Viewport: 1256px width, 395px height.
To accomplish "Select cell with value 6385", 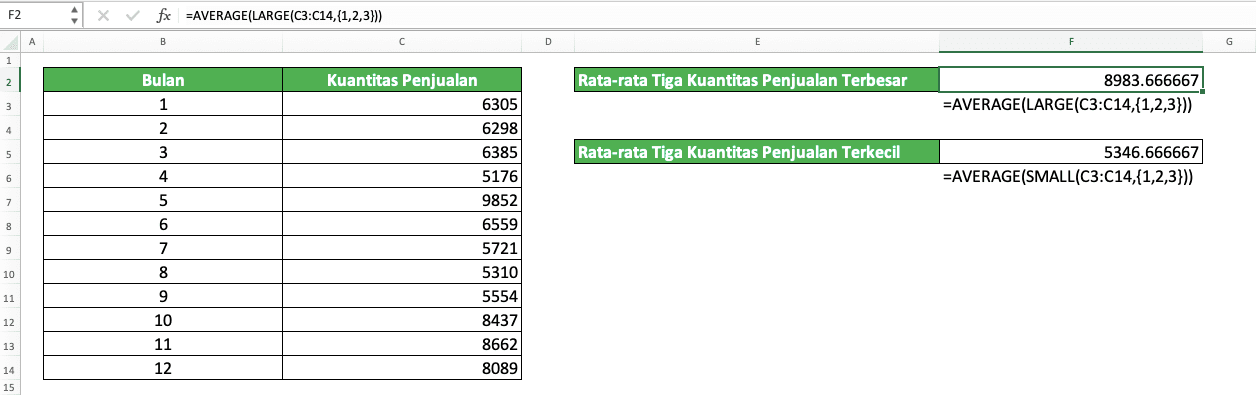I will click(402, 153).
